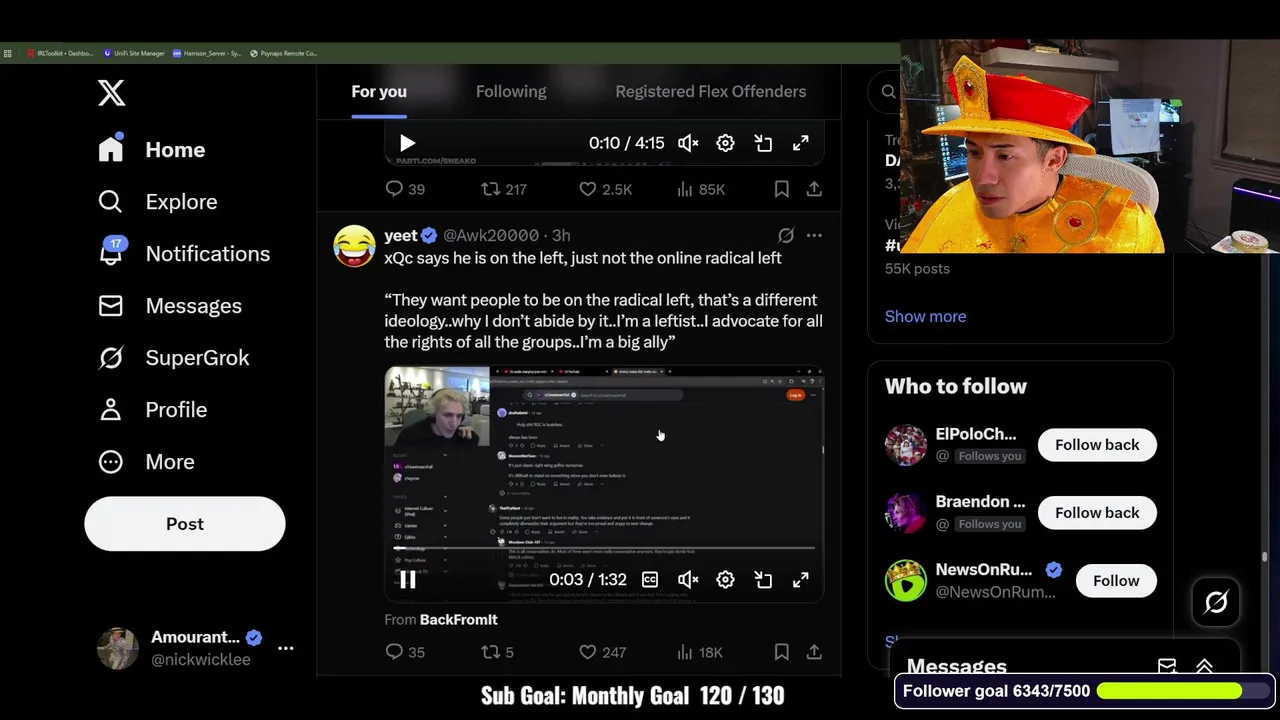Switch to Registered Flex Offenders tab
This screenshot has height=720, width=1280.
710,91
